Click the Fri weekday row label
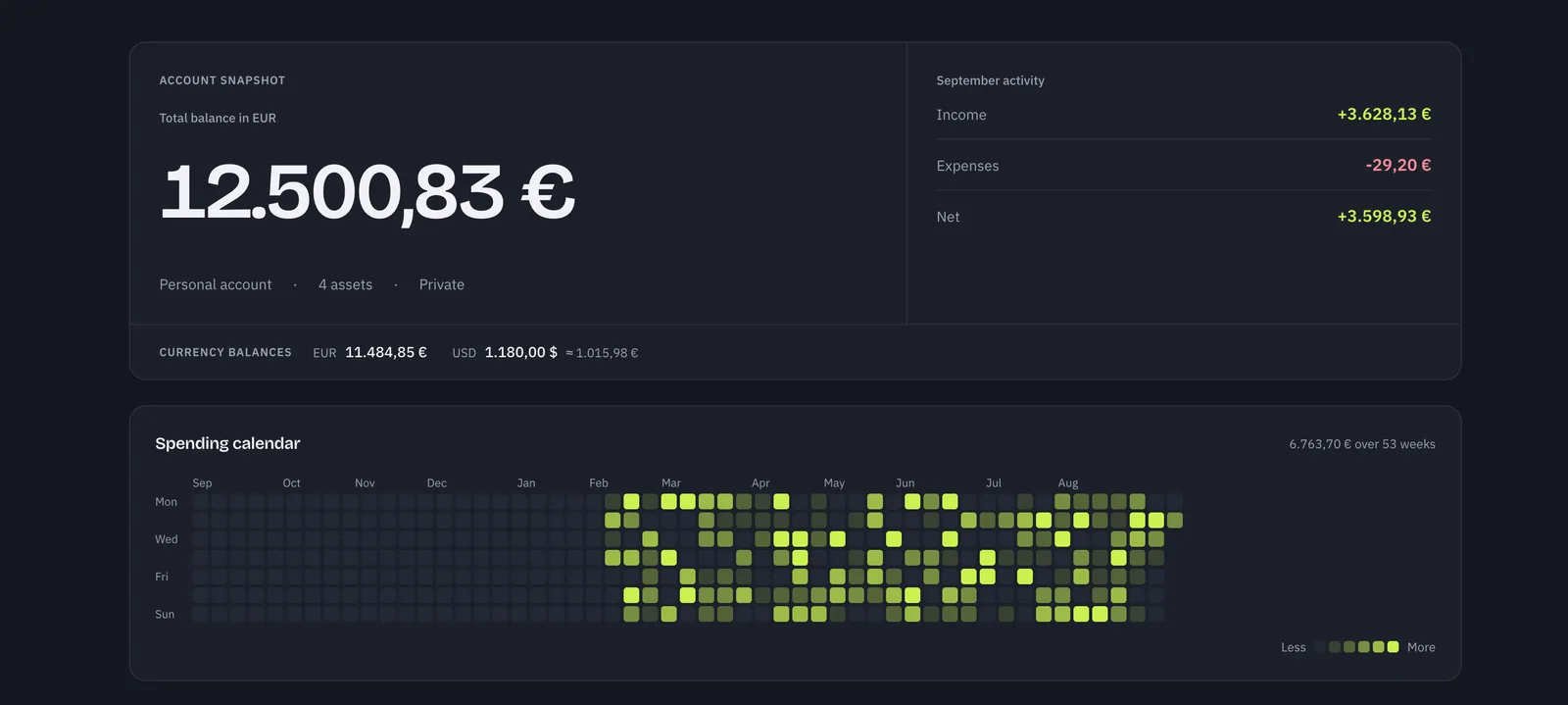 [x=162, y=577]
